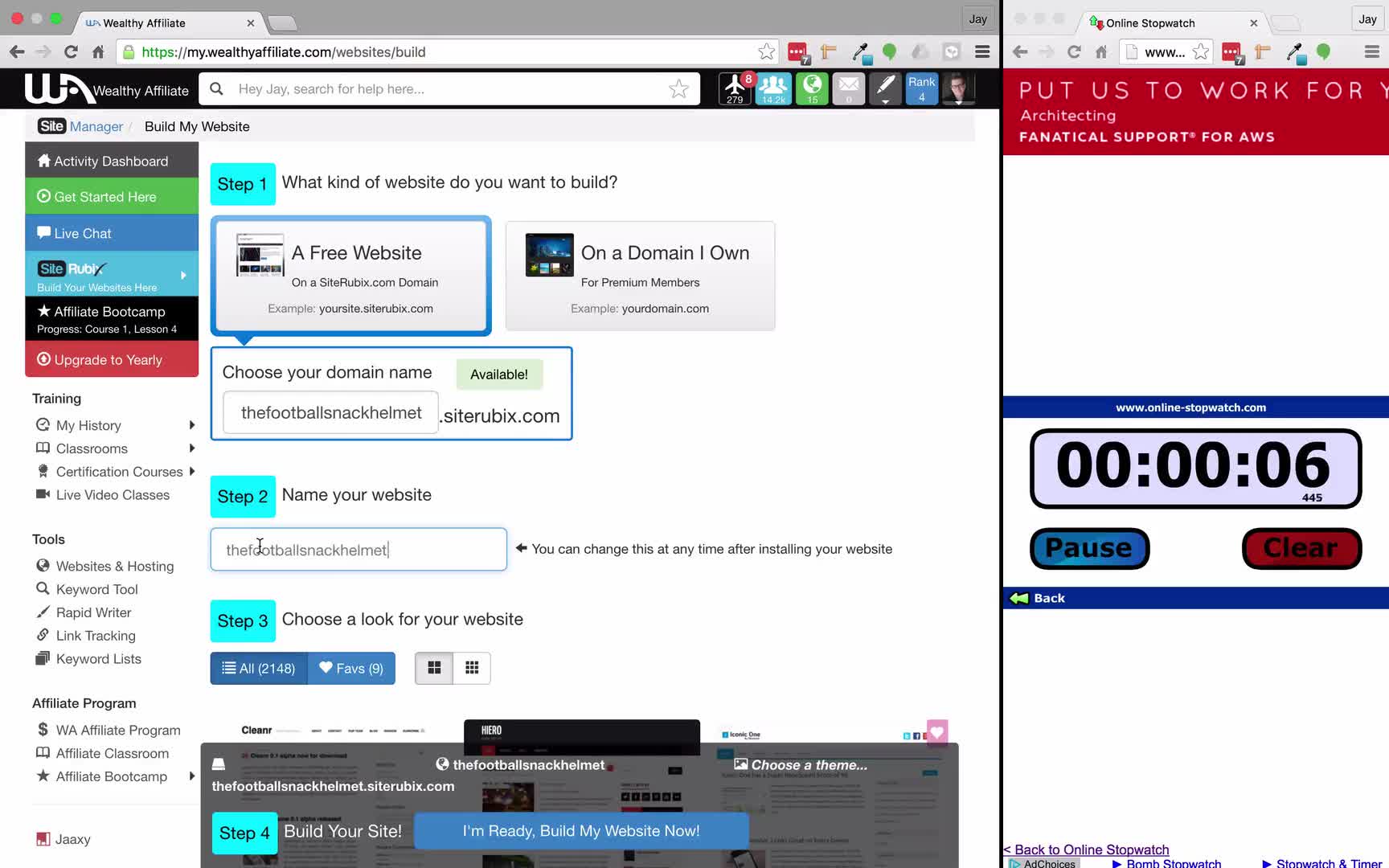Viewport: 1389px width, 868px height.
Task: Go back in the left browser window
Action: pos(17,52)
